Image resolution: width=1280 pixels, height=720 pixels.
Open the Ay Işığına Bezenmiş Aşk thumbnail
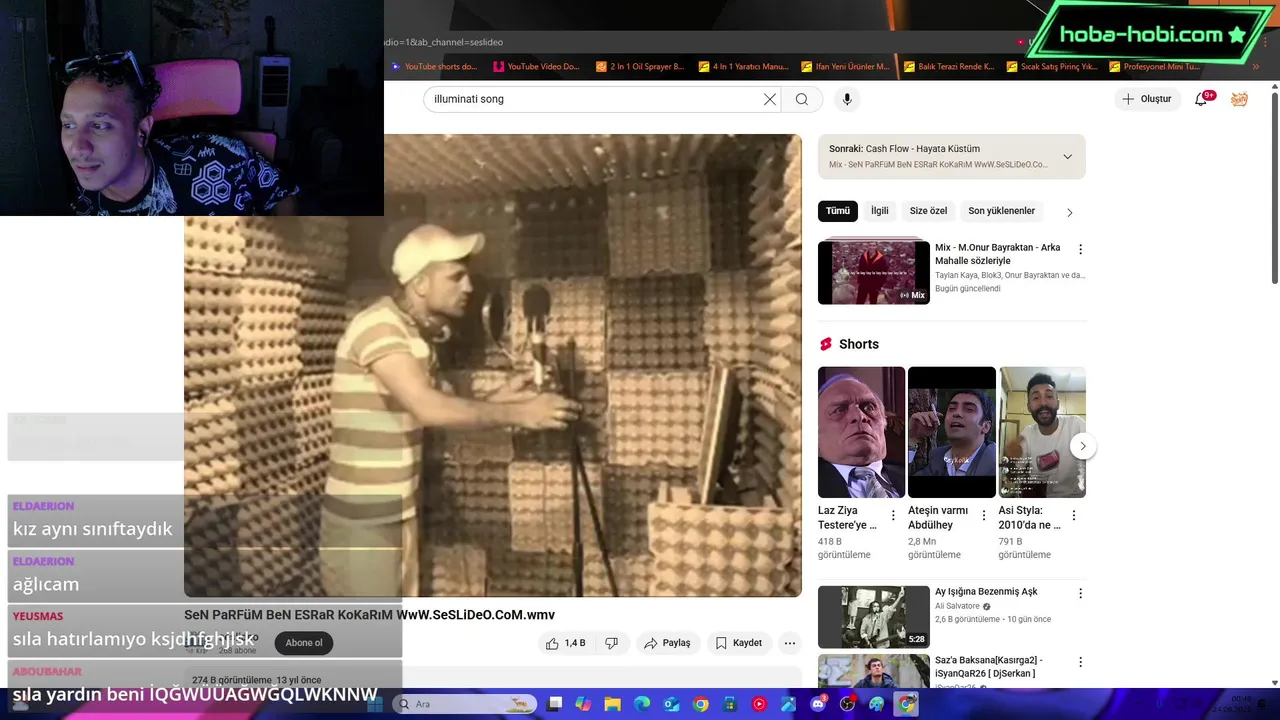point(874,617)
